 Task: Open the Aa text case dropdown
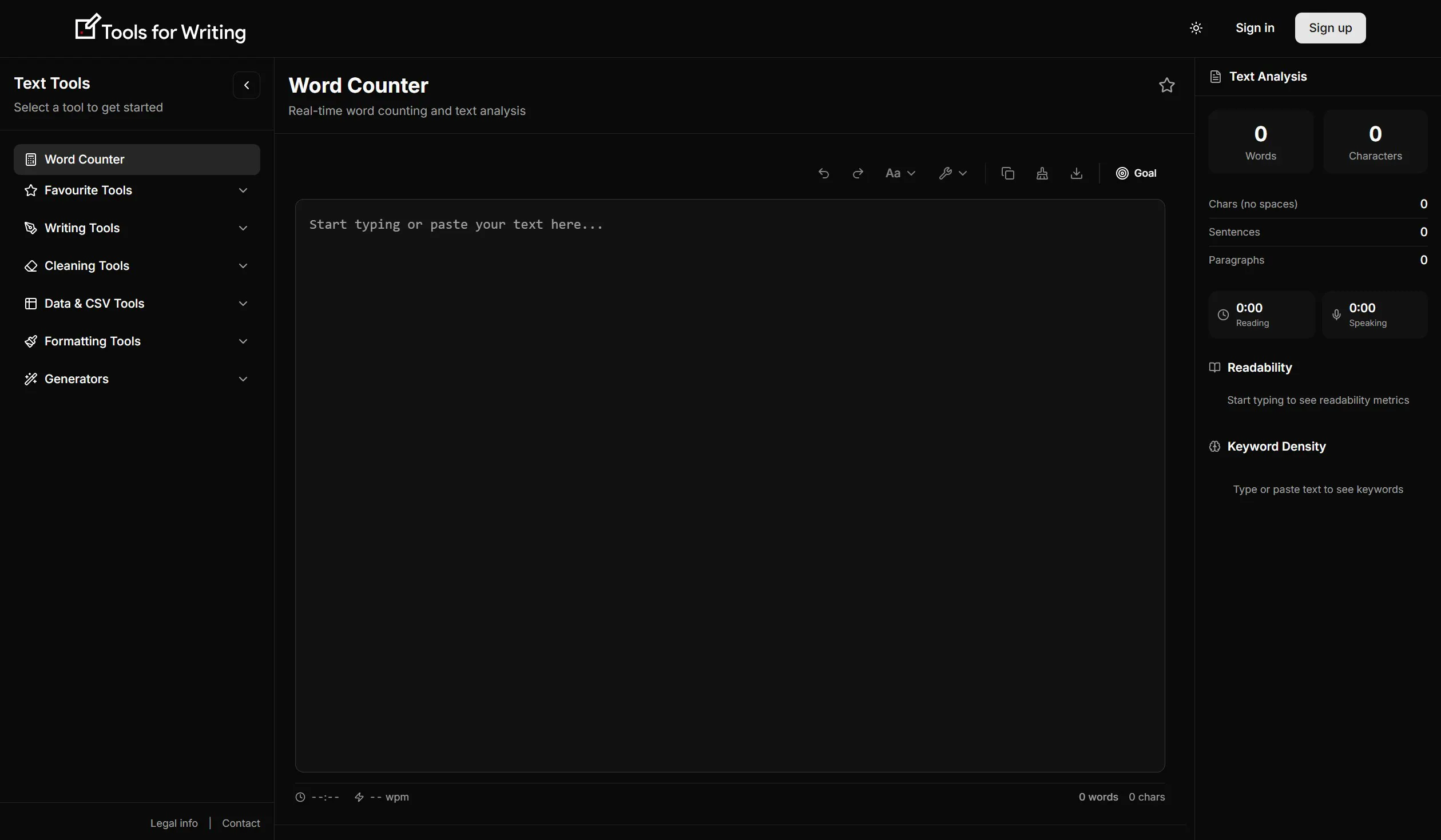pyautogui.click(x=900, y=173)
